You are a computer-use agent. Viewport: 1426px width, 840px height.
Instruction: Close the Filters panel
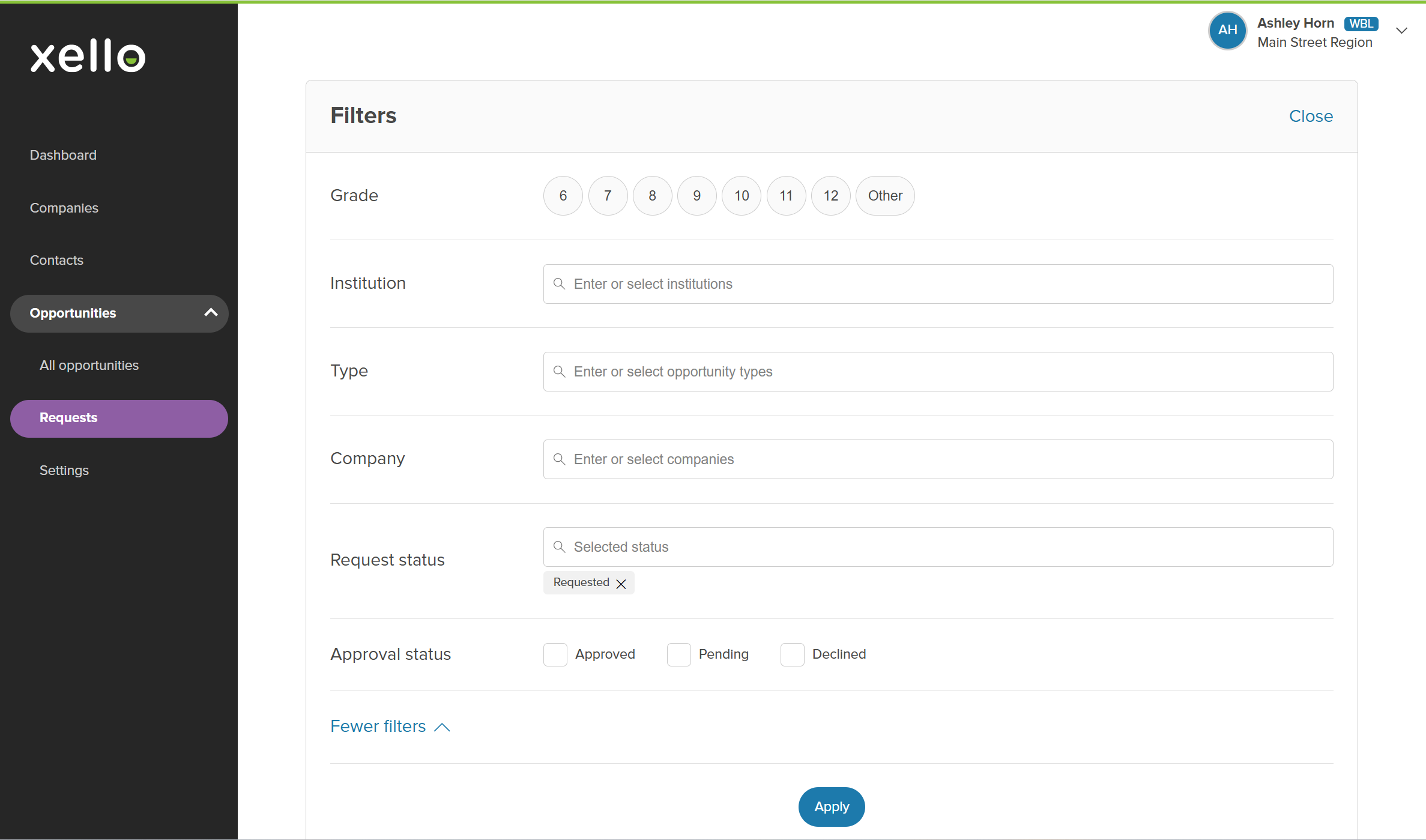(x=1311, y=116)
